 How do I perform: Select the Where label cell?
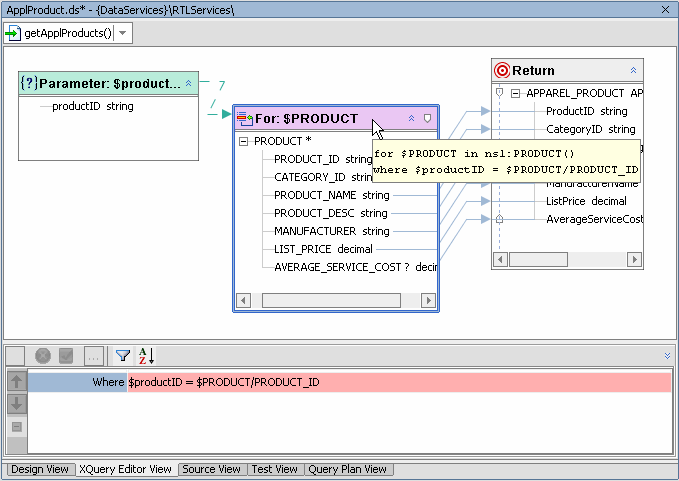click(x=78, y=382)
